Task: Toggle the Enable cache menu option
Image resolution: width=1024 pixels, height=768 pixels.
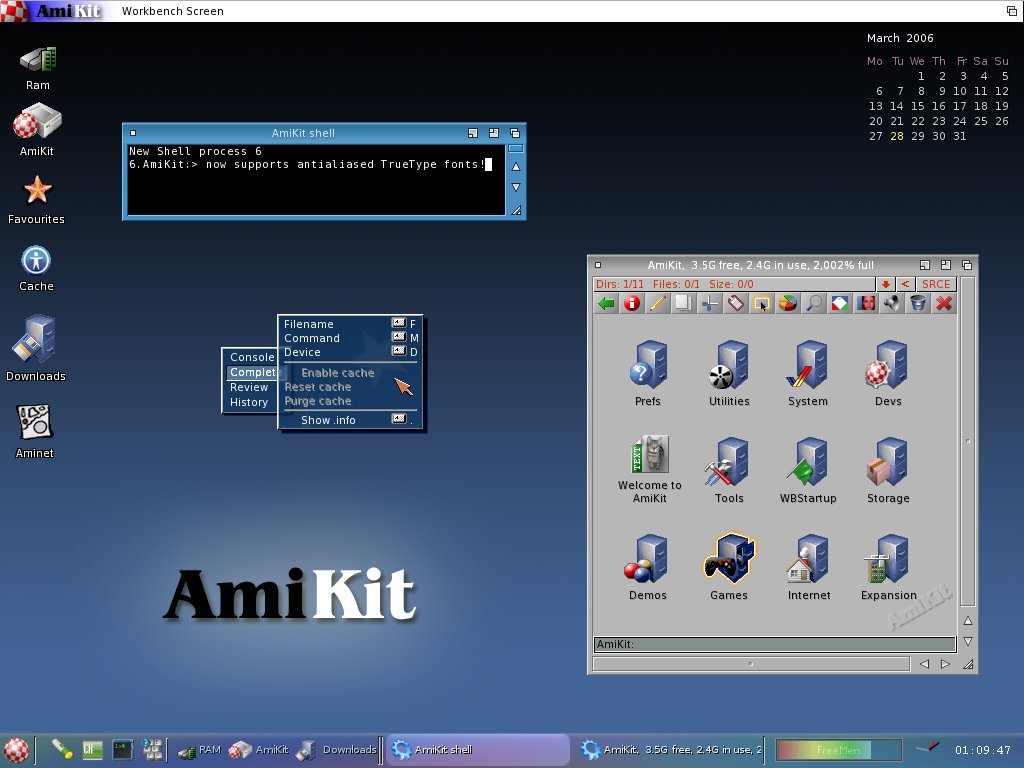Action: [x=351, y=373]
